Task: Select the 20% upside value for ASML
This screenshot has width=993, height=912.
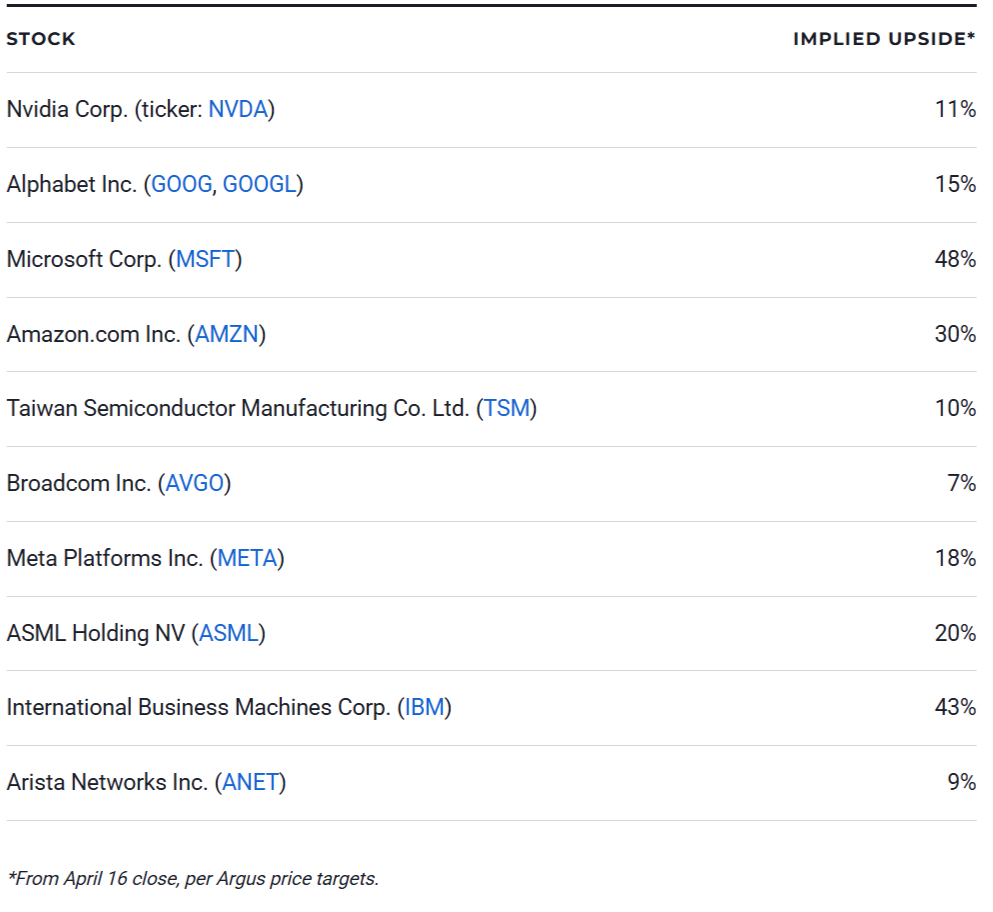Action: pyautogui.click(x=956, y=633)
